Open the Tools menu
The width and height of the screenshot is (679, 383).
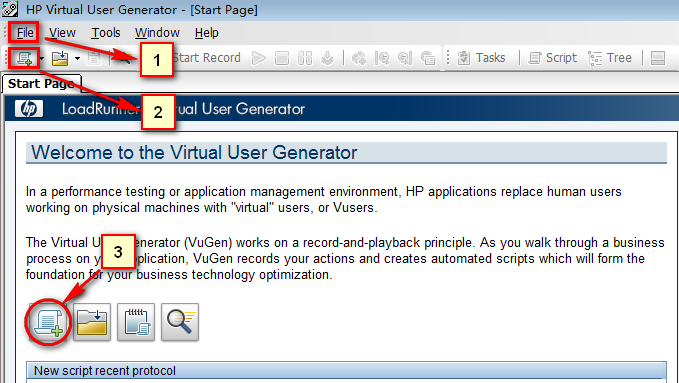click(106, 33)
